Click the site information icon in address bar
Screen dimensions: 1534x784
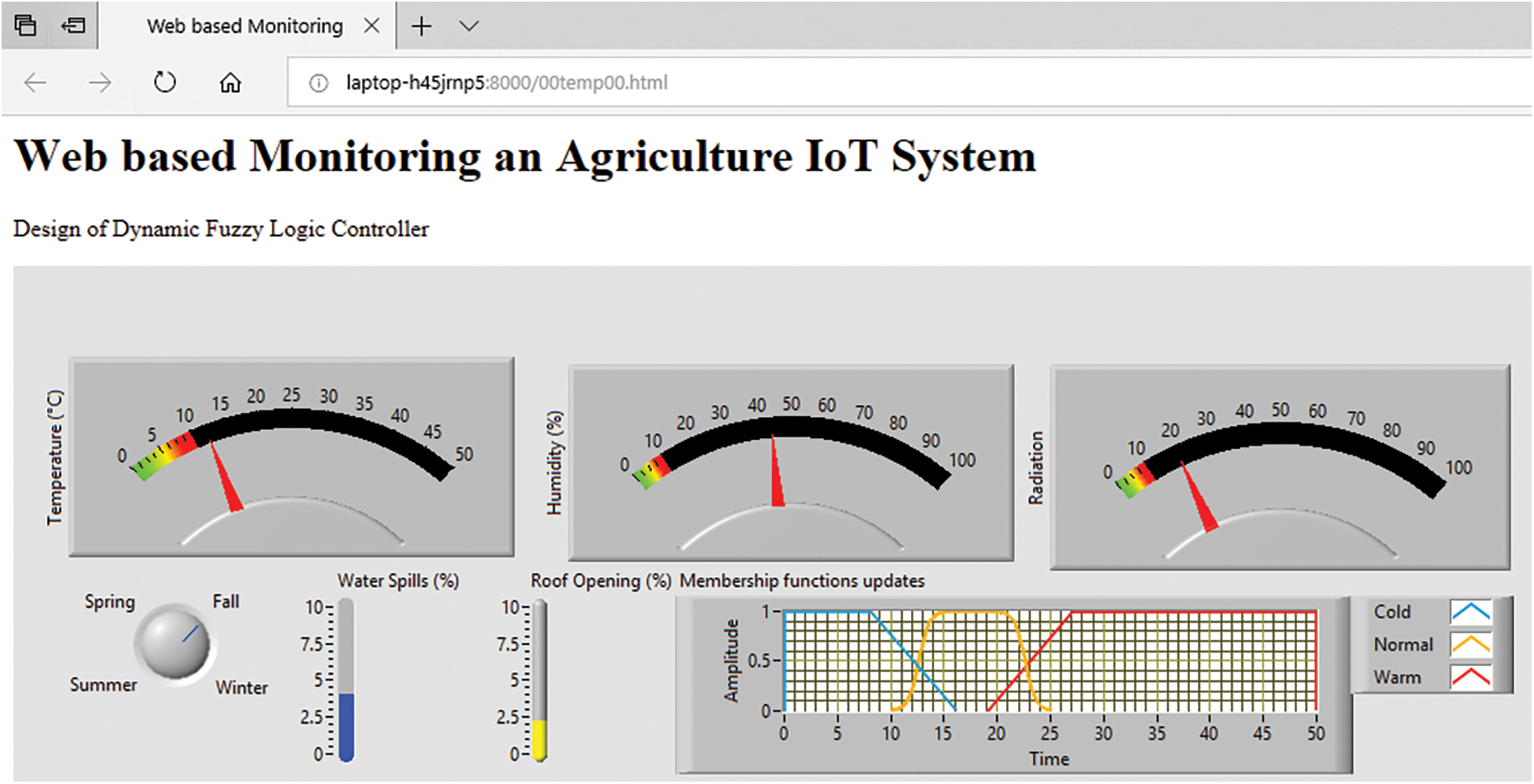coord(318,83)
